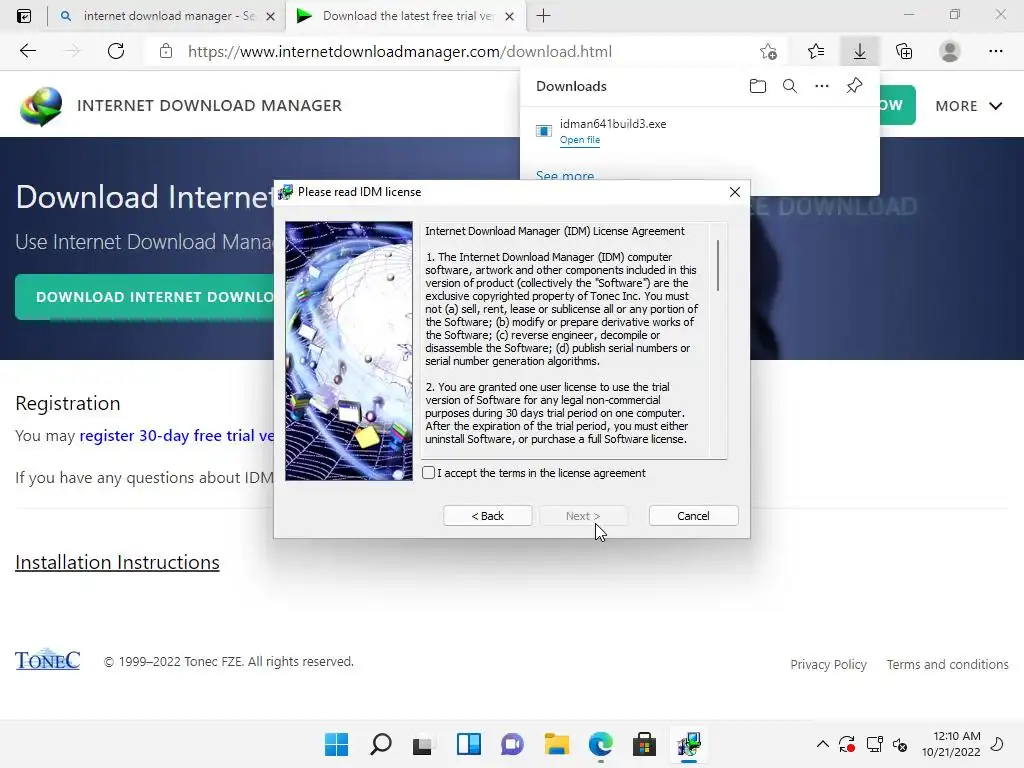Open Edge Favorites star-list icon
This screenshot has width=1024, height=768.
coord(816,51)
